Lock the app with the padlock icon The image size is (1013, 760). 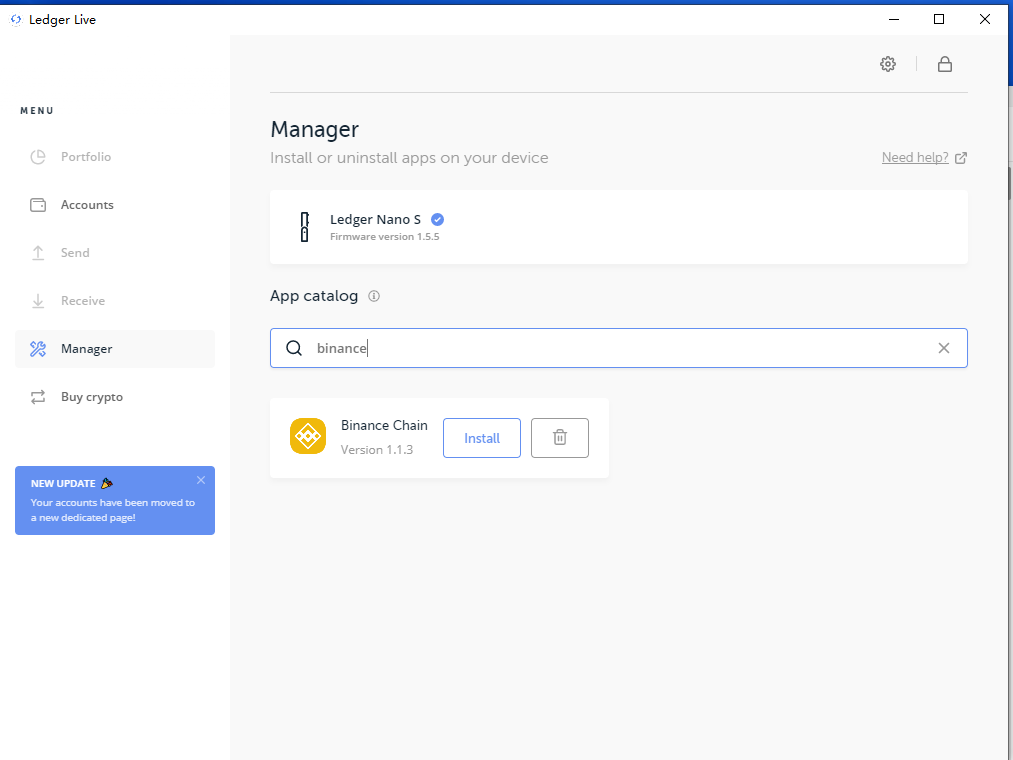coord(944,64)
